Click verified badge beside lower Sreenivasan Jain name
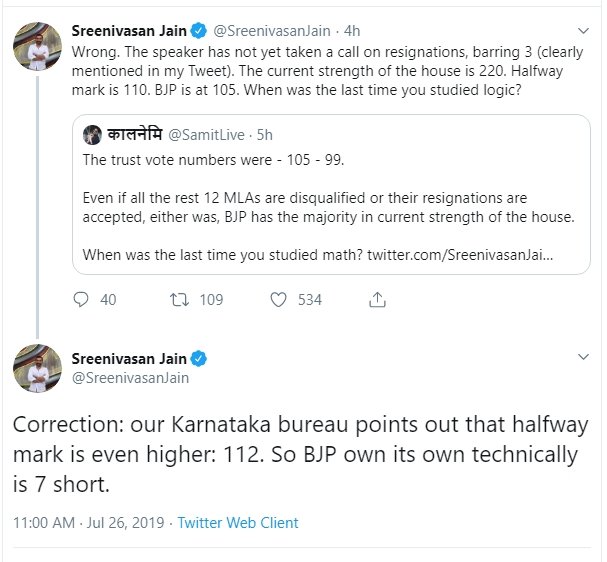The height and width of the screenshot is (562, 607). pos(200,358)
